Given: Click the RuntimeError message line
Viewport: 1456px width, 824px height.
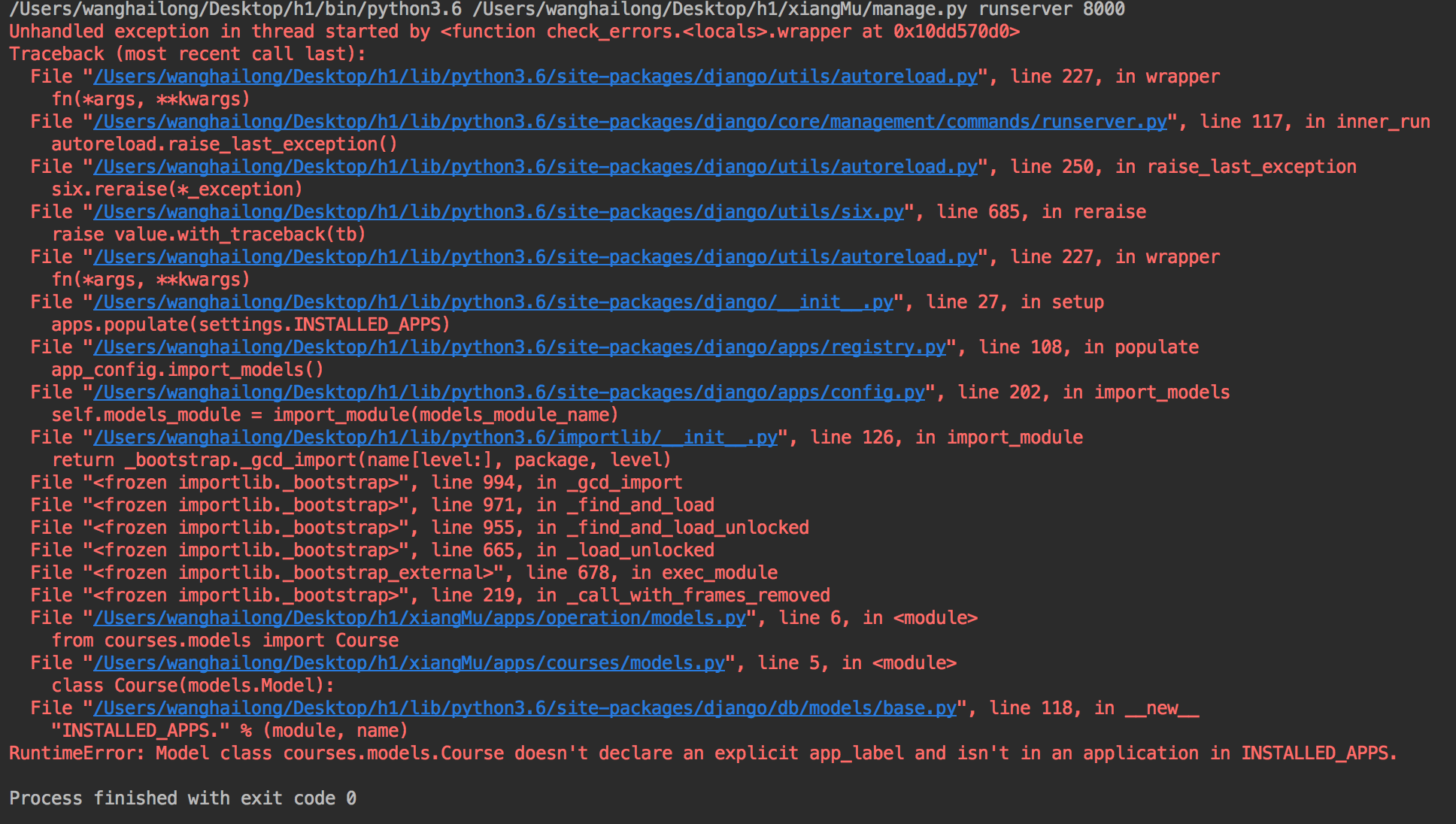Looking at the screenshot, I should (x=703, y=753).
